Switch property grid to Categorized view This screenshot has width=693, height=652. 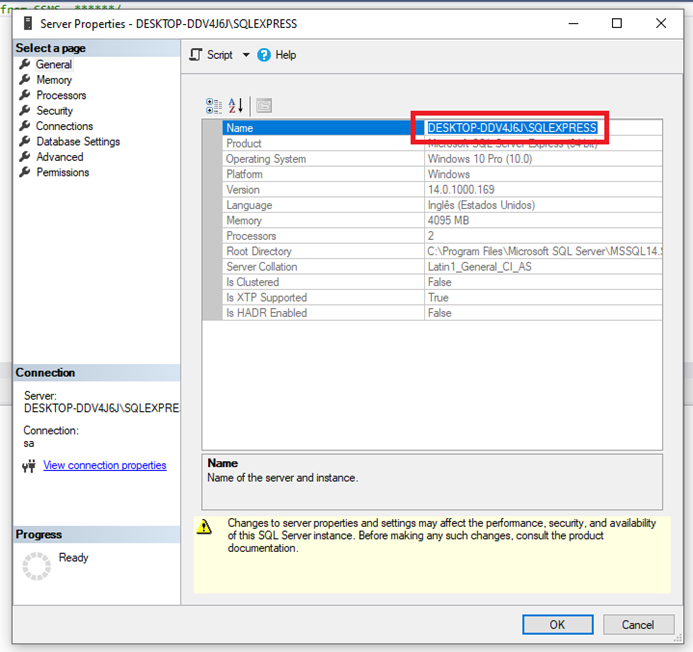tap(214, 106)
